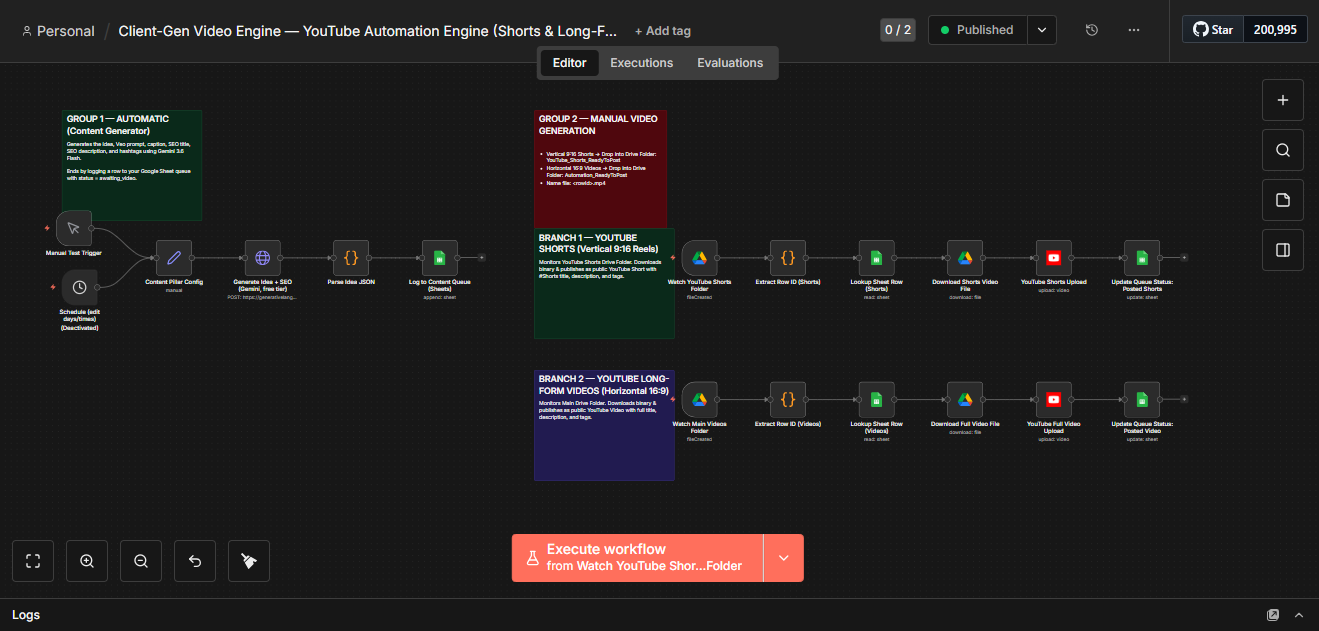Open the execute workflow trigger dropdown

point(783,558)
